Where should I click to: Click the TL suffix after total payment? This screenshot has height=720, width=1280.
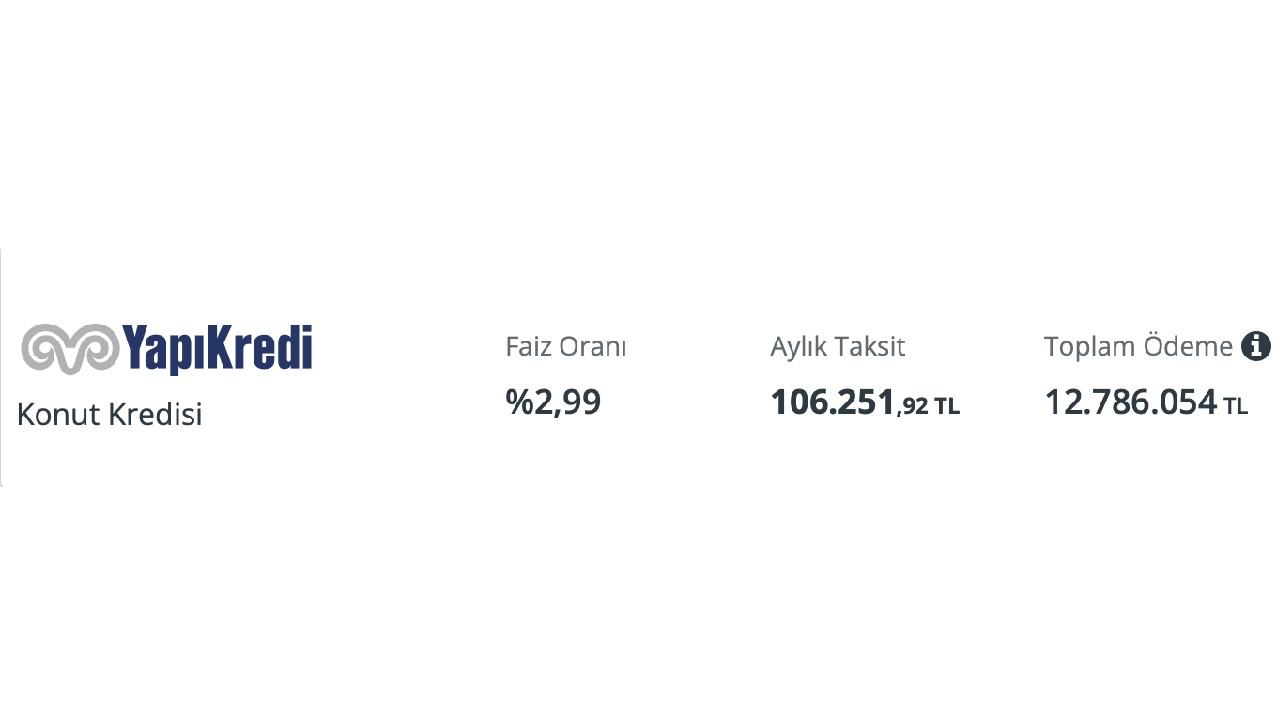point(1236,407)
